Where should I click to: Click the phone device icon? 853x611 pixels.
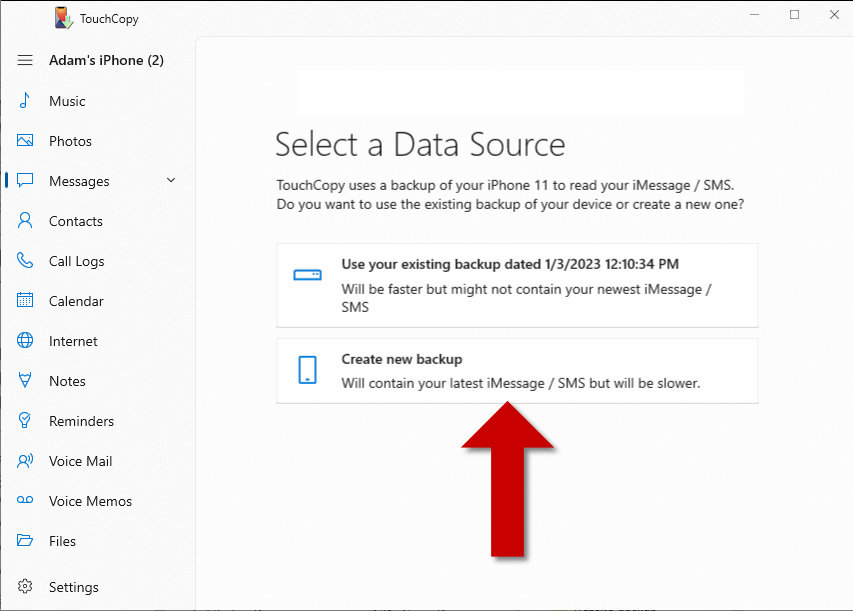click(307, 370)
